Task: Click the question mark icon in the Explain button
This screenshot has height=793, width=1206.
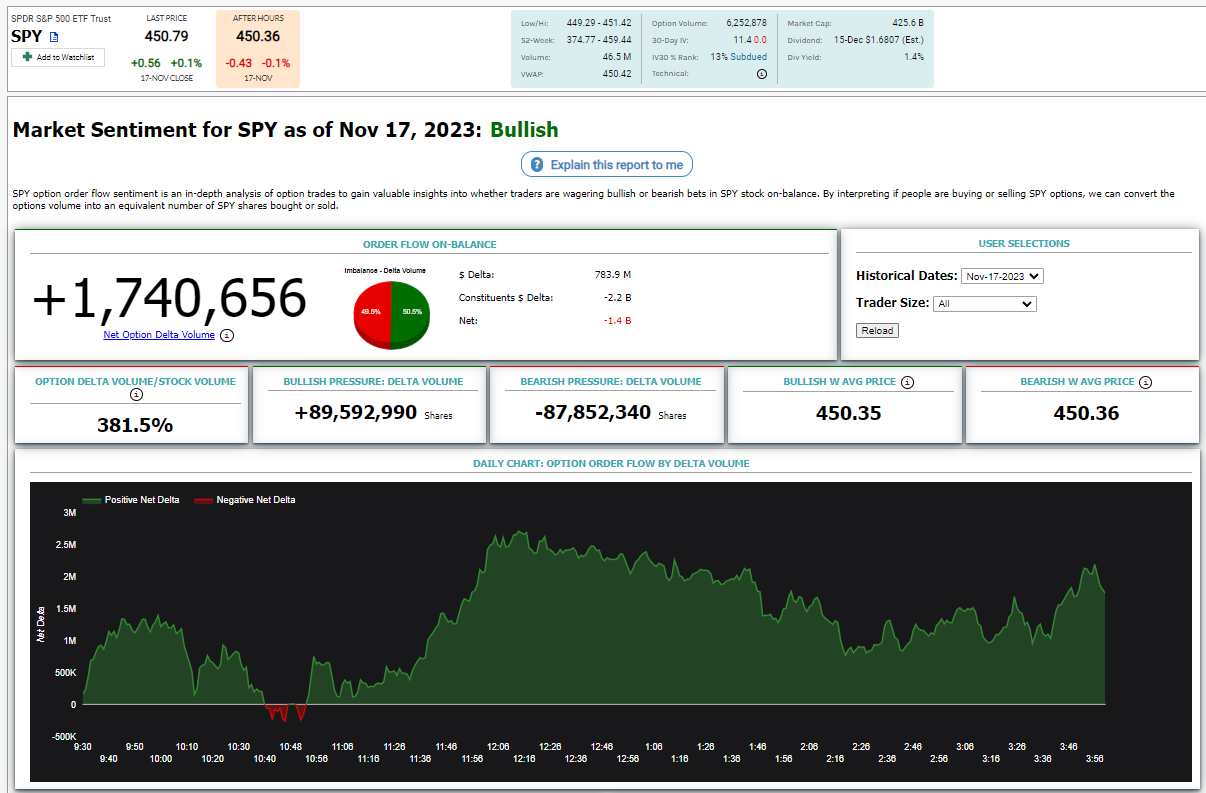Action: pyautogui.click(x=537, y=165)
